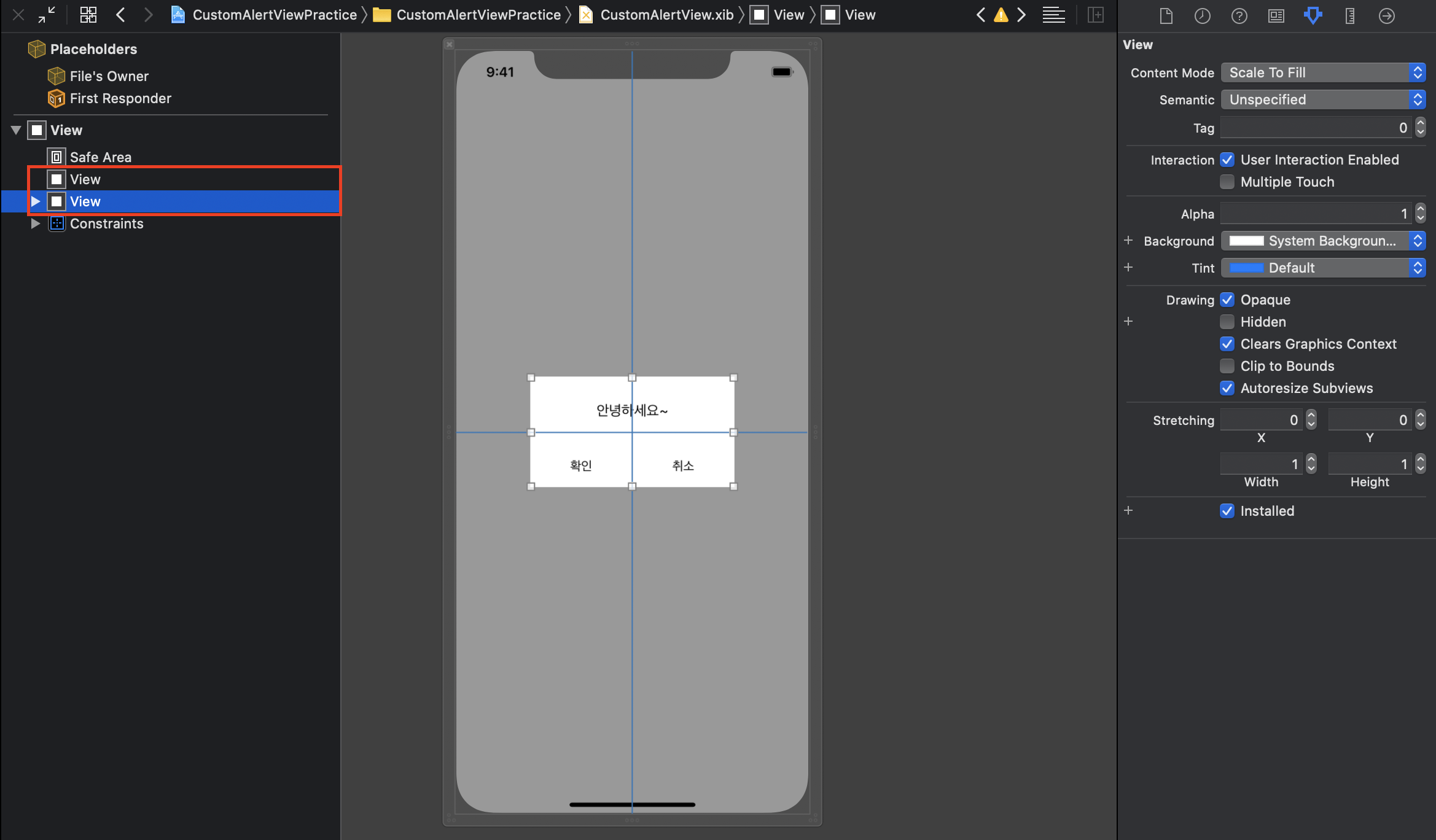Image resolution: width=1436 pixels, height=840 pixels.
Task: Open the Quick Help inspector icon
Action: (1239, 16)
